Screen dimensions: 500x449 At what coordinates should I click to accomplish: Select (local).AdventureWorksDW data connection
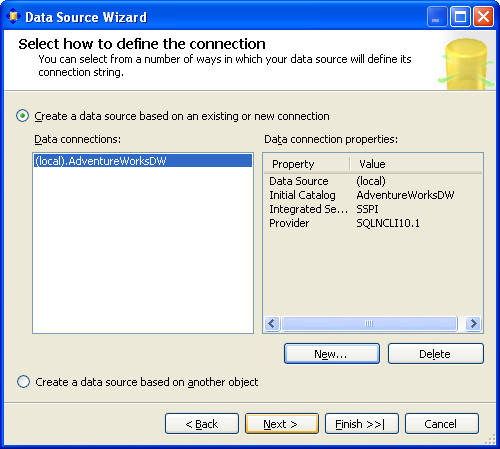click(x=143, y=161)
